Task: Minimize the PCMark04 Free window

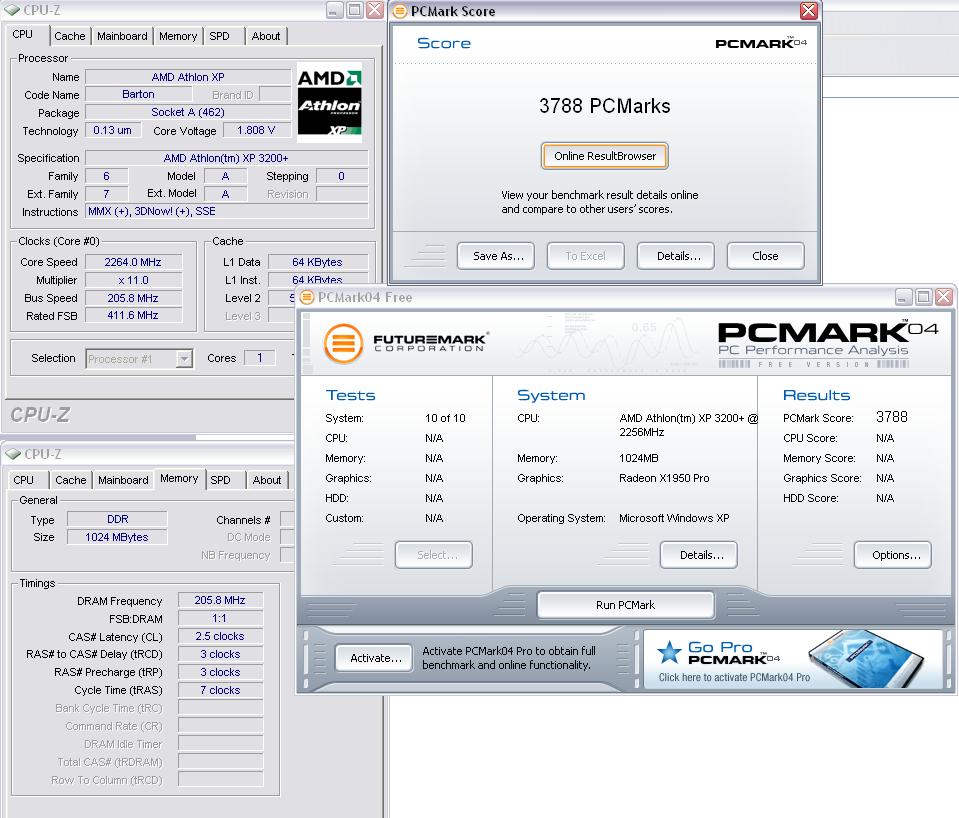Action: coord(903,297)
